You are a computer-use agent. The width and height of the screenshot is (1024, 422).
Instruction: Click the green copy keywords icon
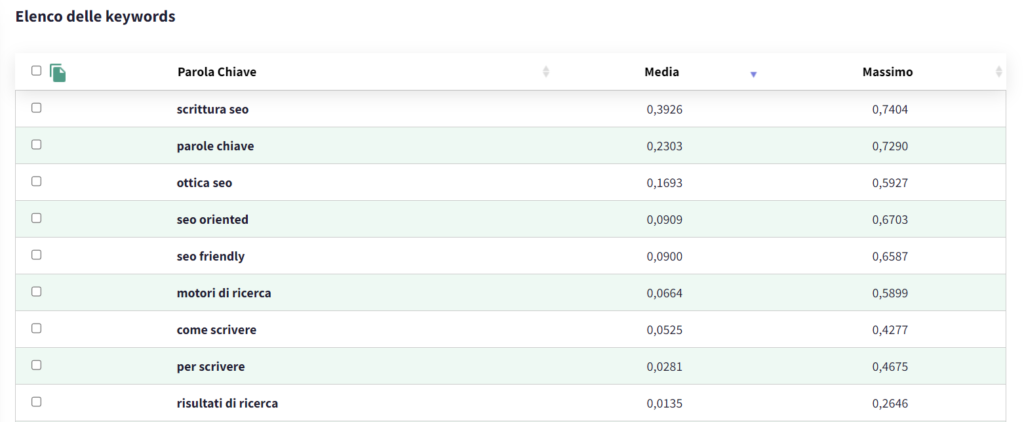pyautogui.click(x=58, y=73)
